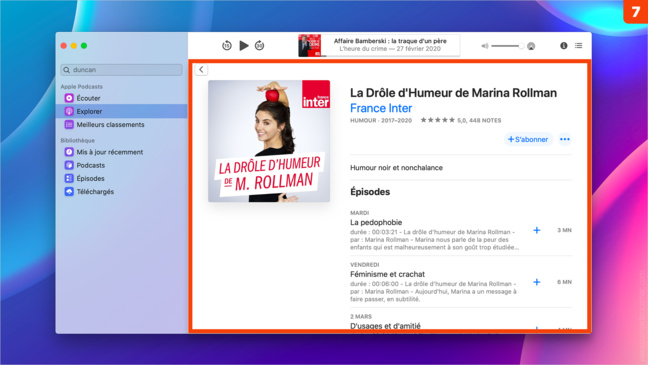
Task: Click the Meilleurs classements icon
Action: 69,124
